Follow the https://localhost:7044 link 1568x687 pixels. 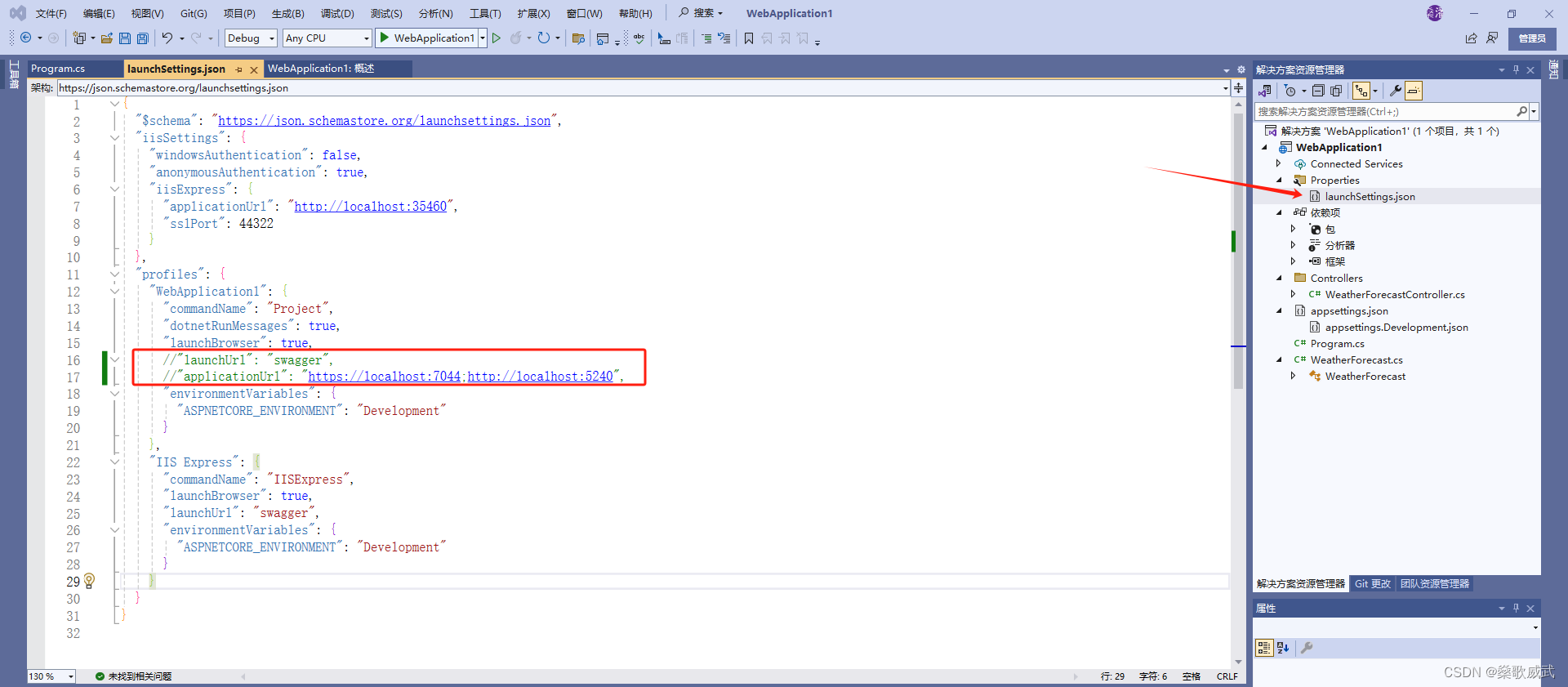pos(384,377)
